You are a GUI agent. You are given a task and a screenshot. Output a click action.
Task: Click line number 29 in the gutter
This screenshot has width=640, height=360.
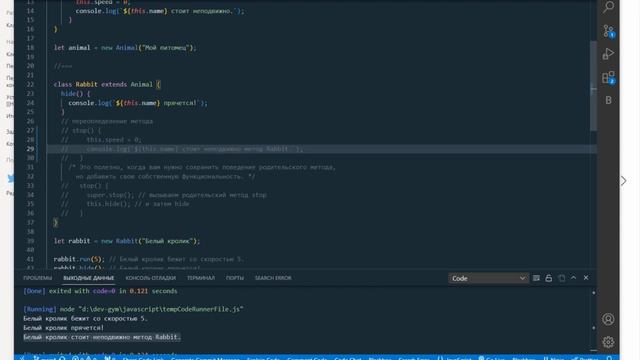point(30,149)
